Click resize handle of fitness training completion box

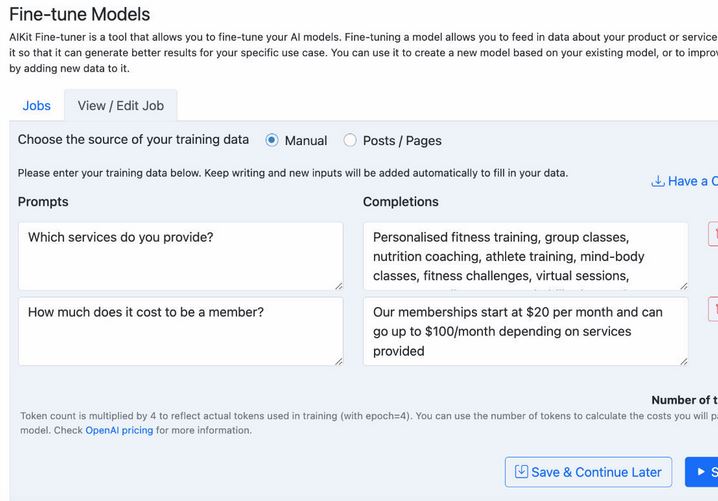click(x=684, y=286)
